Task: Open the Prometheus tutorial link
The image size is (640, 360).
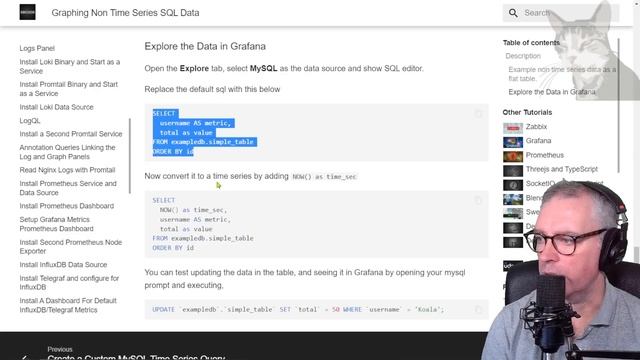Action: 544,155
